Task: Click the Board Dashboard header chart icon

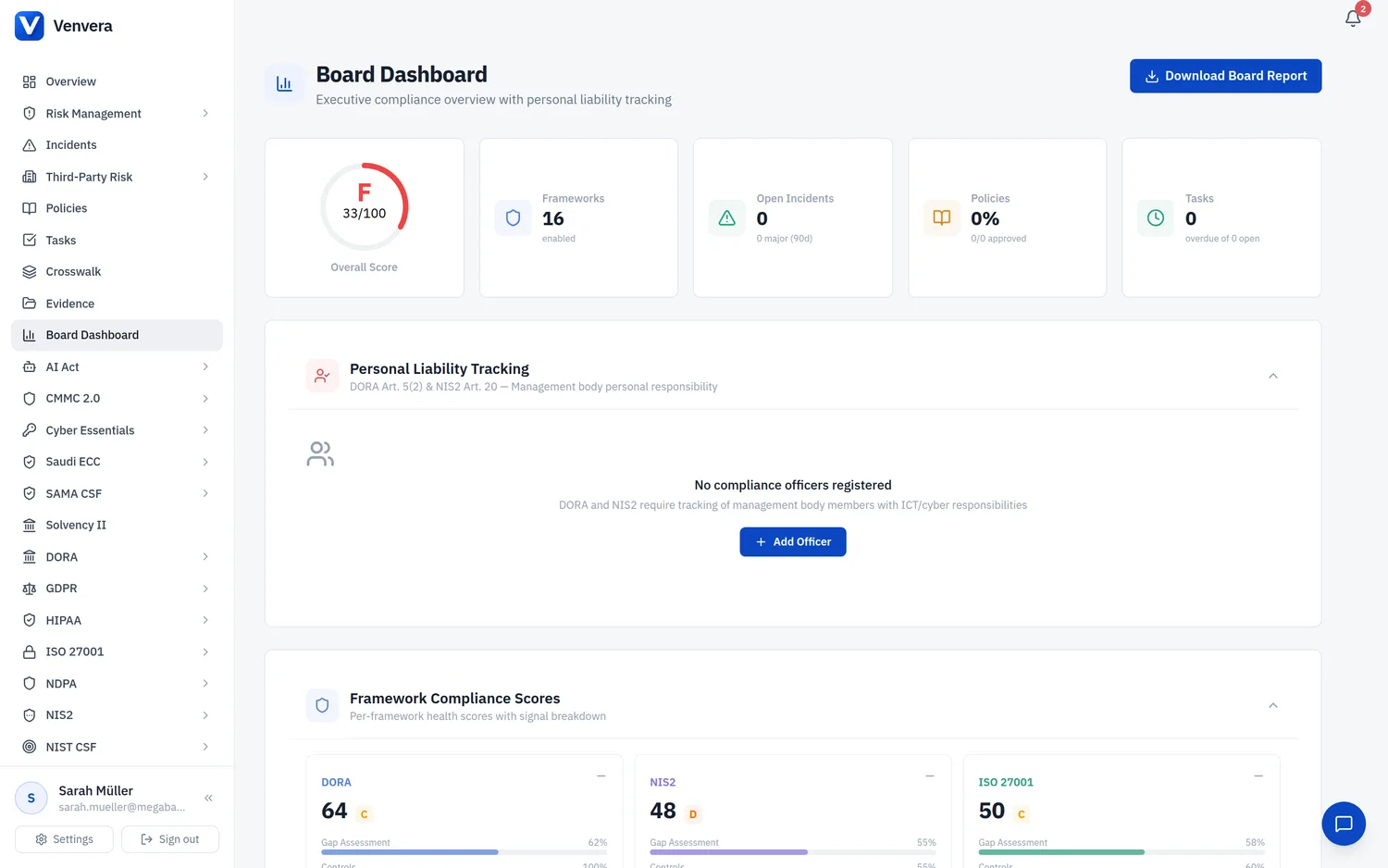Action: [x=284, y=84]
